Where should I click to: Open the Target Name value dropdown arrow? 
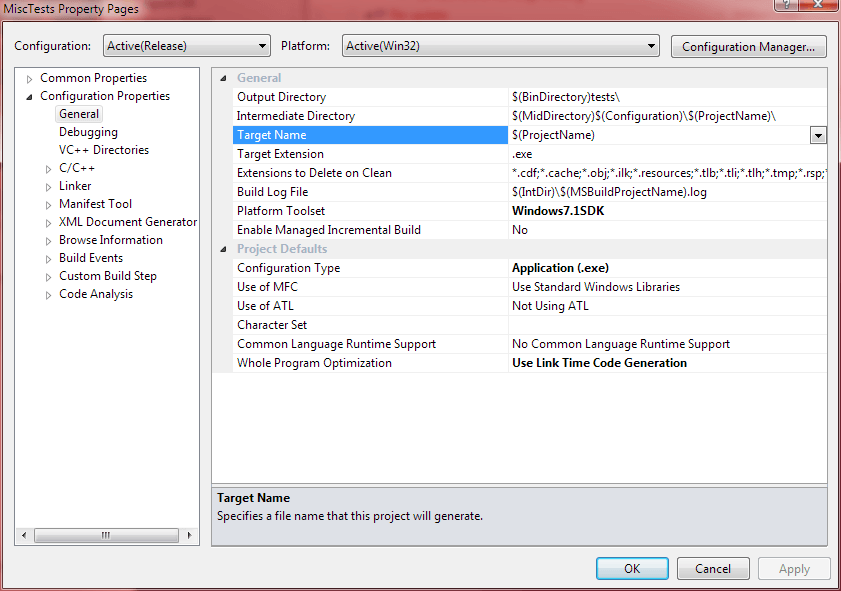click(817, 135)
